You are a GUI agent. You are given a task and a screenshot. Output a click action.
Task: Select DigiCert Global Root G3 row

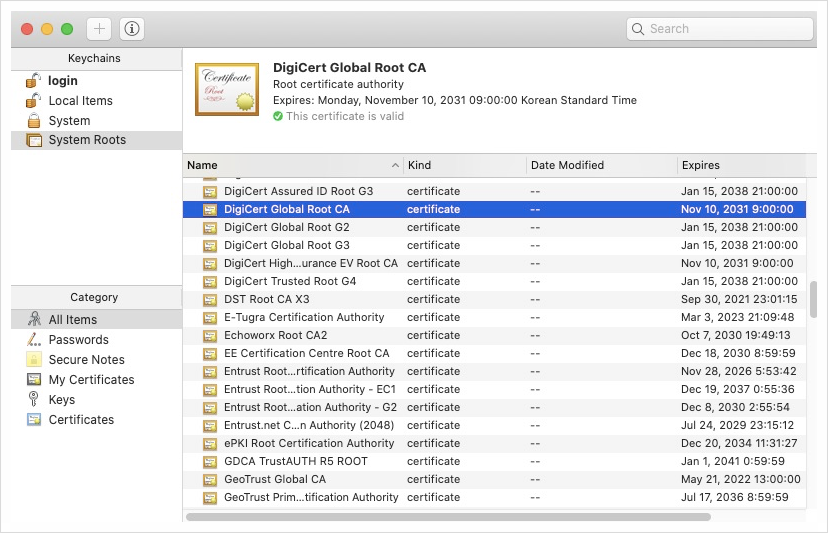(494, 245)
